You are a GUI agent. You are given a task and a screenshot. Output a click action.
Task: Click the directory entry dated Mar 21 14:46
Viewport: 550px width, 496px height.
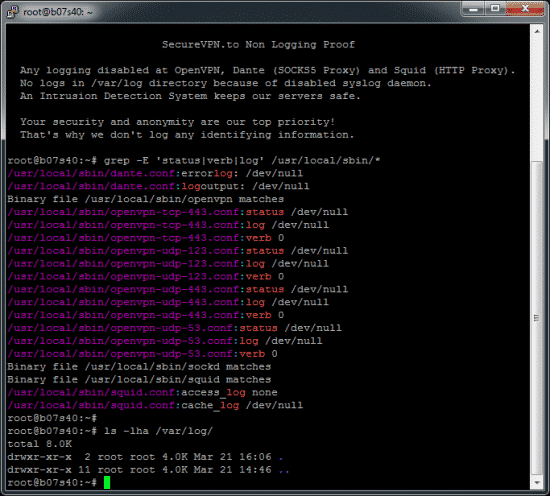(x=148, y=470)
